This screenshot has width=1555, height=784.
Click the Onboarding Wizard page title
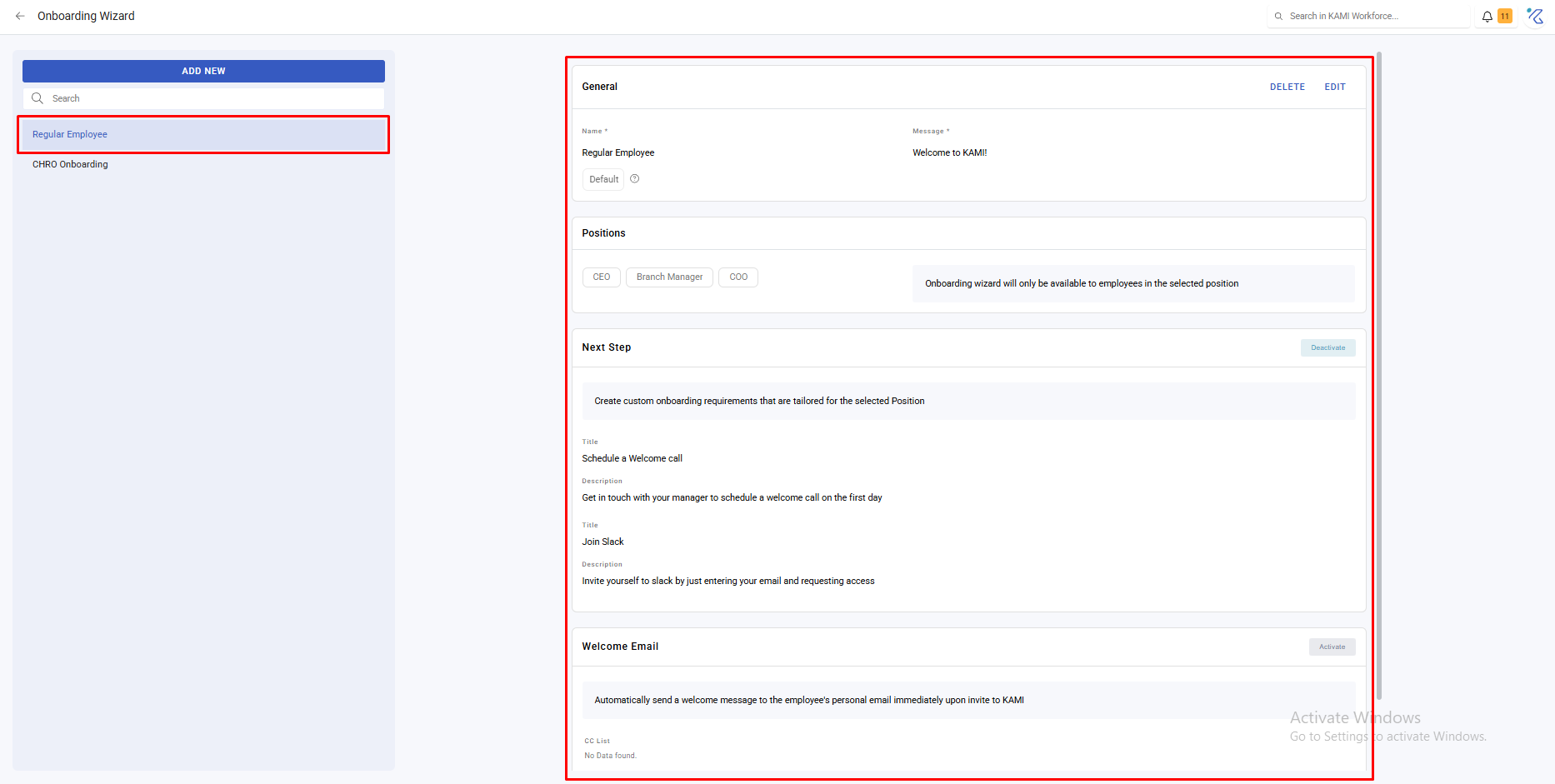[x=86, y=16]
